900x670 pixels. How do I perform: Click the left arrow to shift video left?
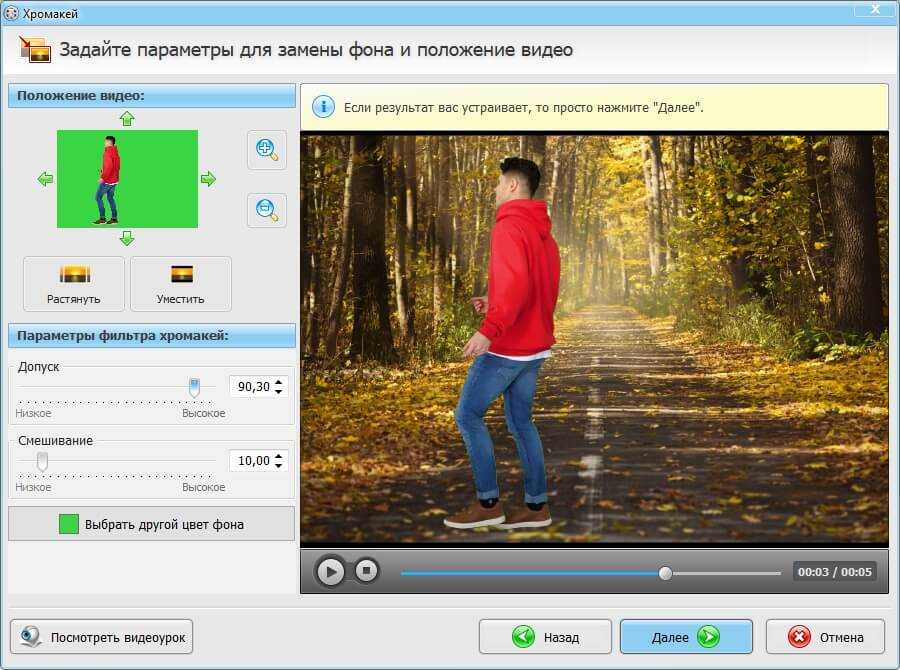(x=45, y=179)
